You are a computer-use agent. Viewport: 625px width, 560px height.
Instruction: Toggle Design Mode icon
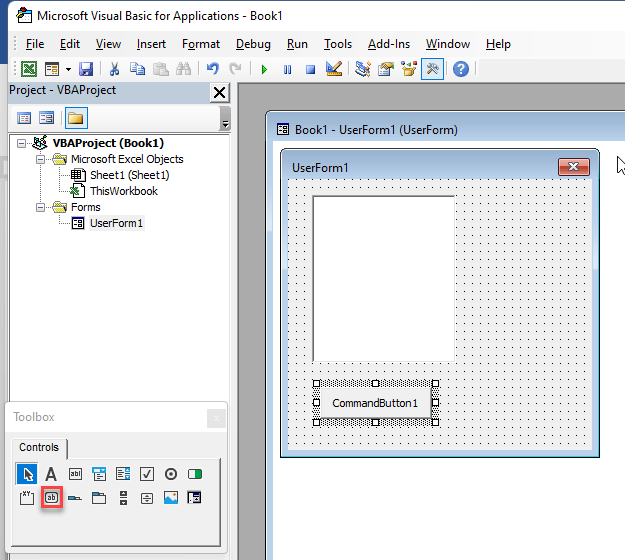334,69
